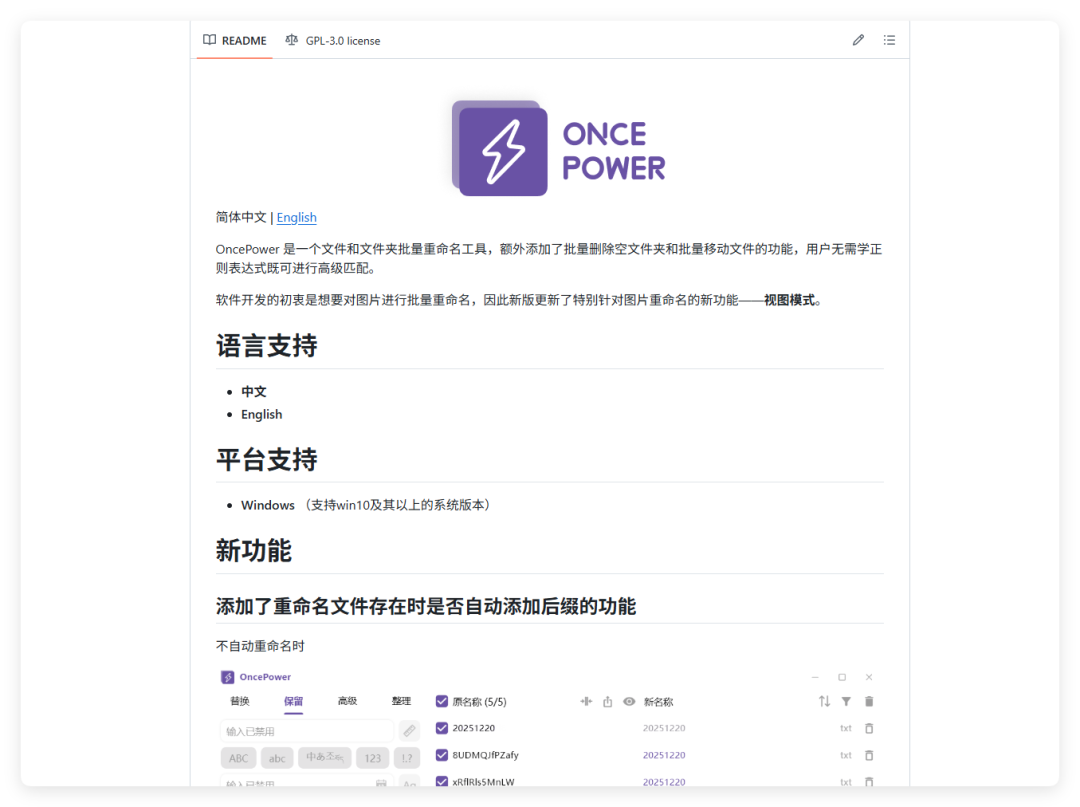Open the GPL-3.0 license tab
The width and height of the screenshot is (1080, 807).
tap(333, 41)
